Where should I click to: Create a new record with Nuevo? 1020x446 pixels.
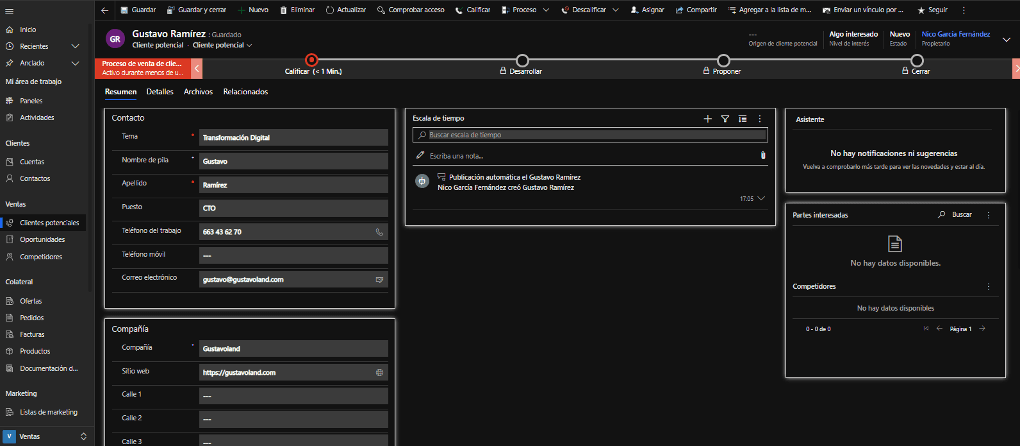[252, 10]
